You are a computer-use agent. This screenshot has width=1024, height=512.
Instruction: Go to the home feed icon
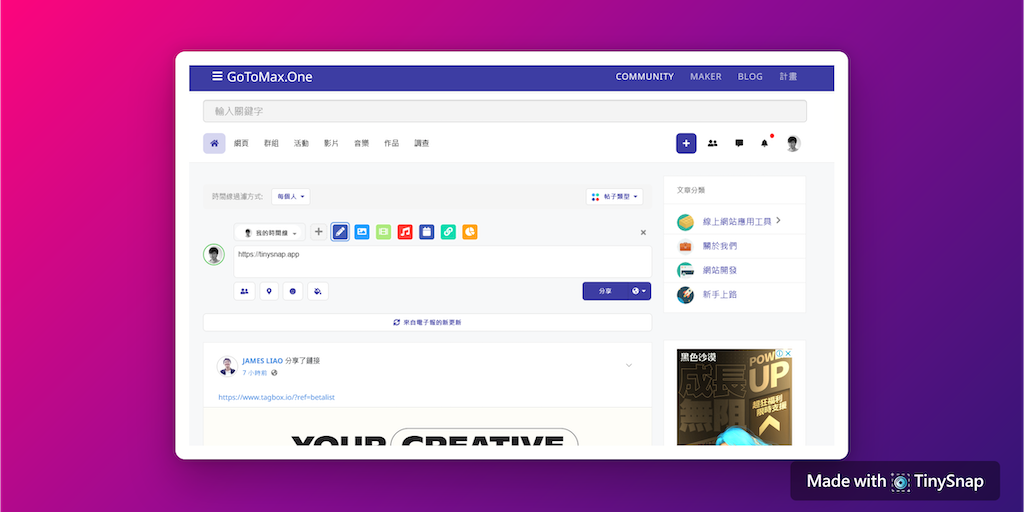(x=214, y=143)
